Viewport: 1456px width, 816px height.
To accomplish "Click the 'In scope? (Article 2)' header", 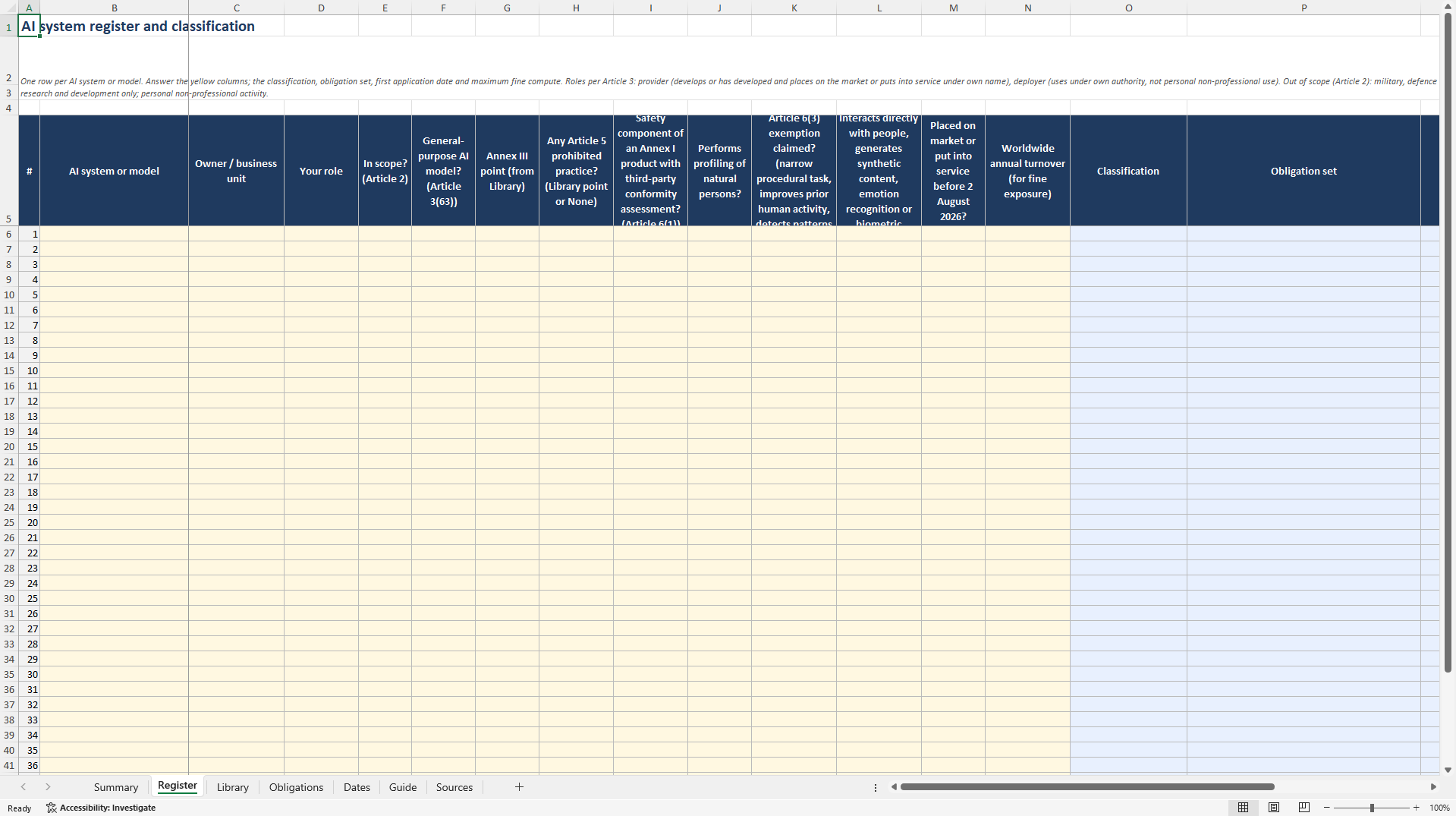I will 385,171.
